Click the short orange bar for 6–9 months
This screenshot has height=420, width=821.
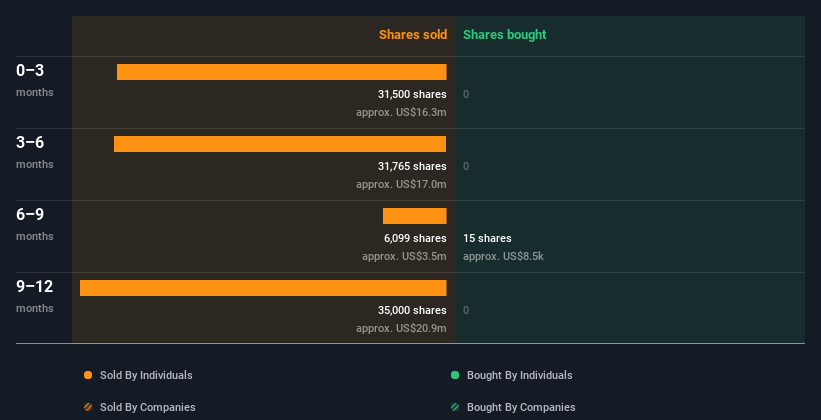415,216
